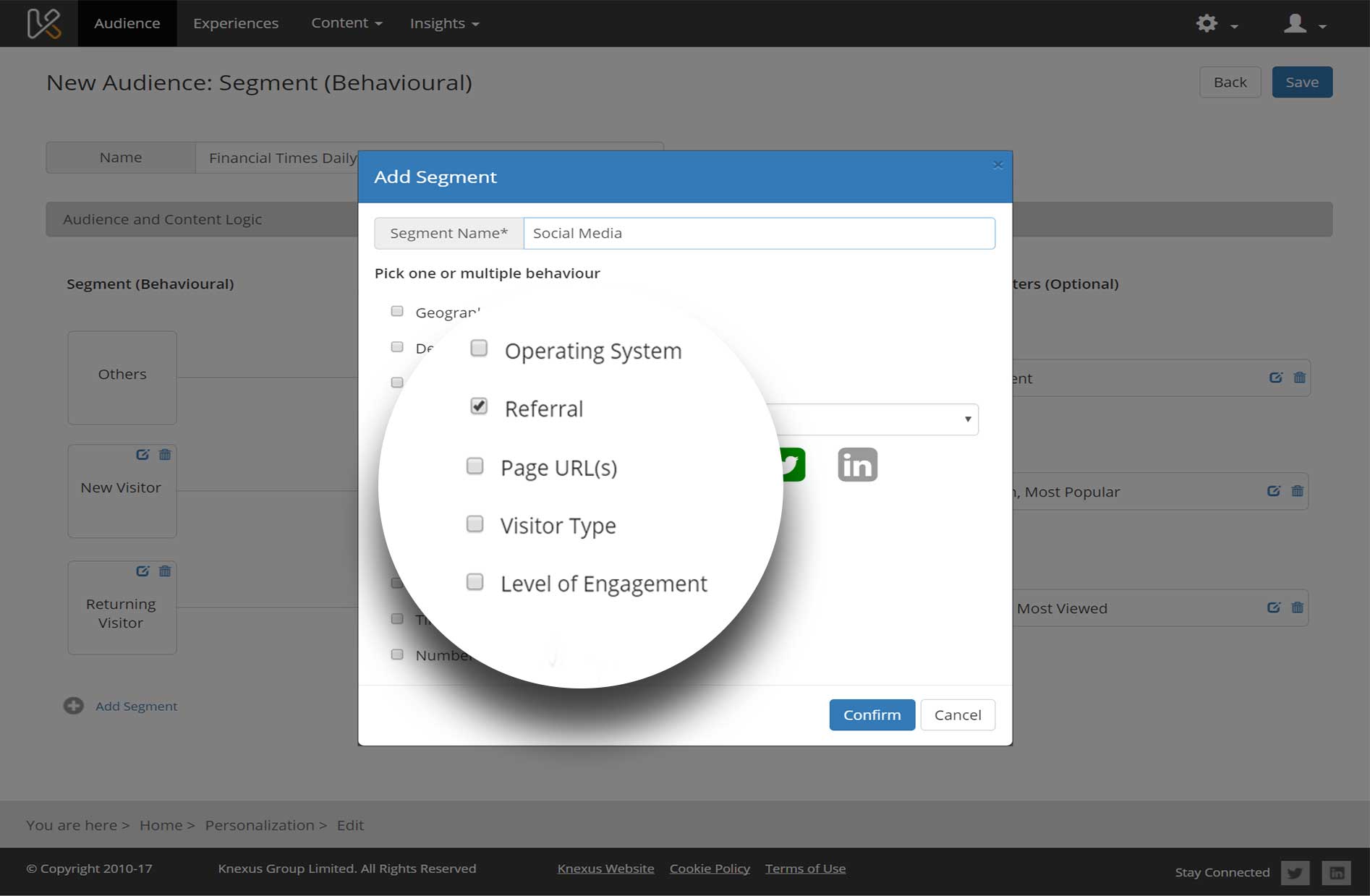1370x896 pixels.
Task: Click the Segment Name input field
Action: click(x=759, y=234)
